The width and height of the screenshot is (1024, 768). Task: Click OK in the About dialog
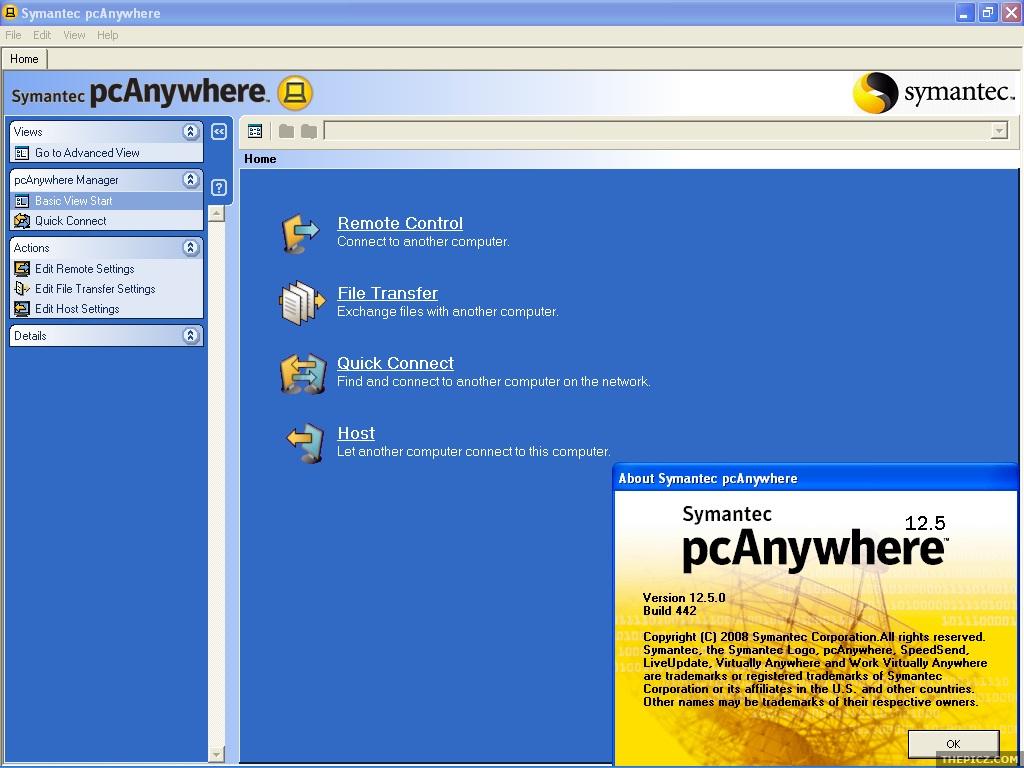tap(953, 744)
